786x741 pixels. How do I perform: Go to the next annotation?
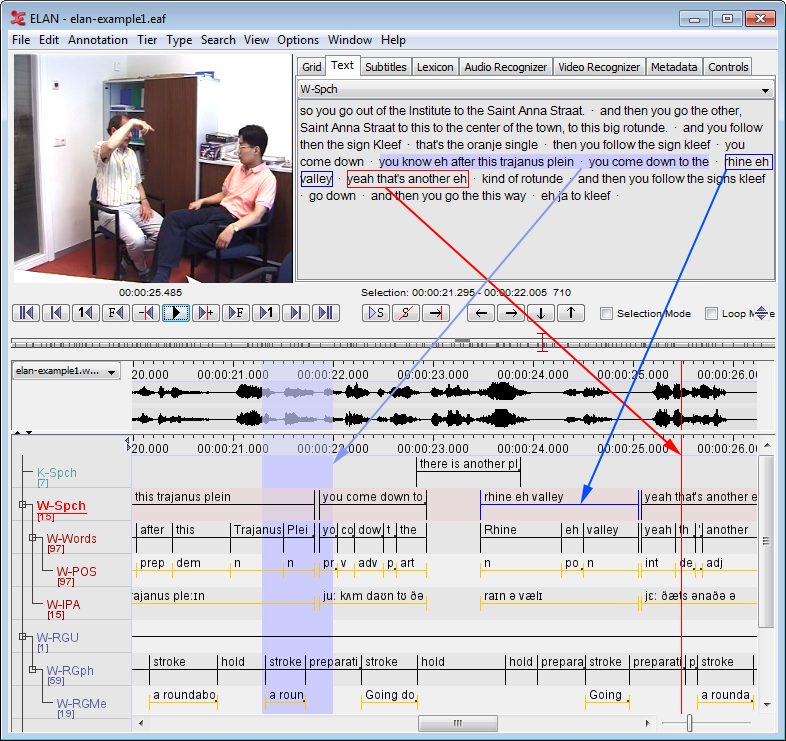point(511,313)
